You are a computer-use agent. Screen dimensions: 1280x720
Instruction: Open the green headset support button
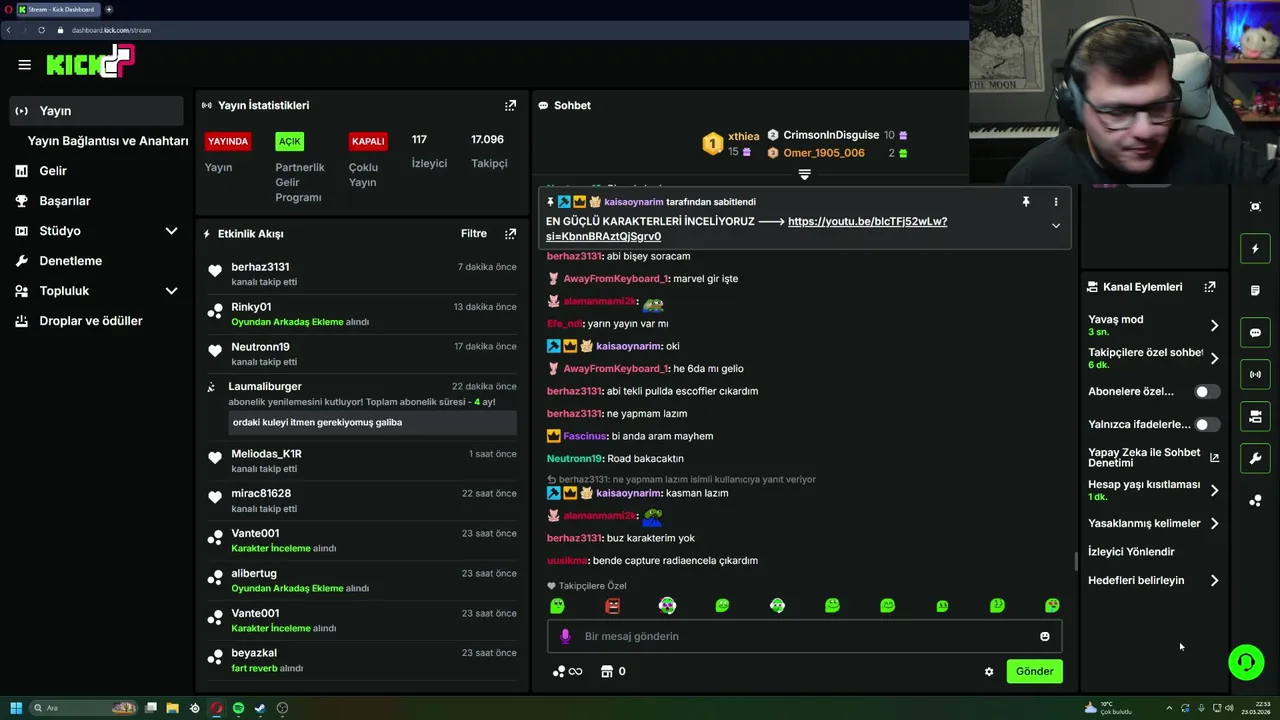click(1246, 663)
